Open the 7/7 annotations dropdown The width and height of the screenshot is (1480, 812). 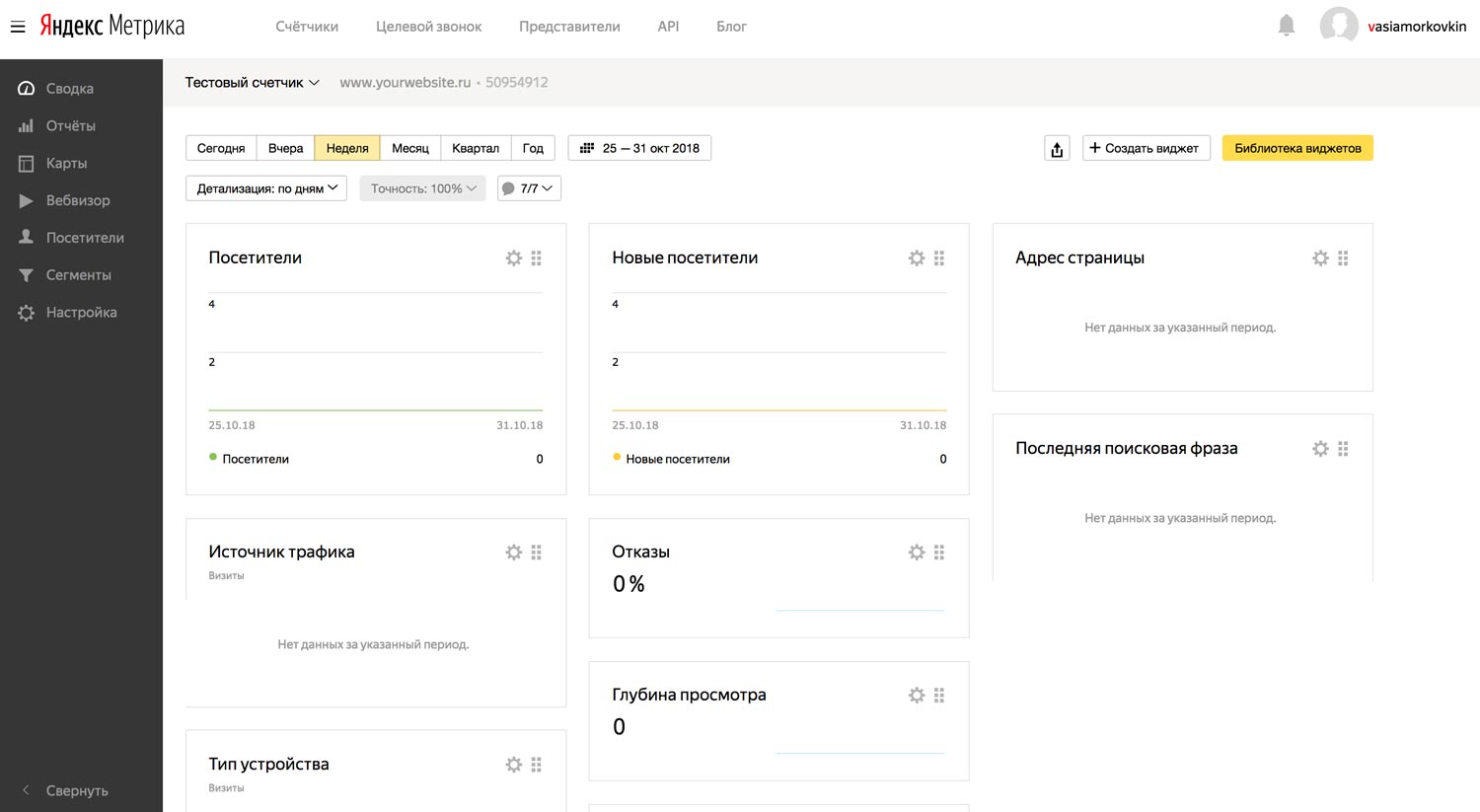(529, 188)
